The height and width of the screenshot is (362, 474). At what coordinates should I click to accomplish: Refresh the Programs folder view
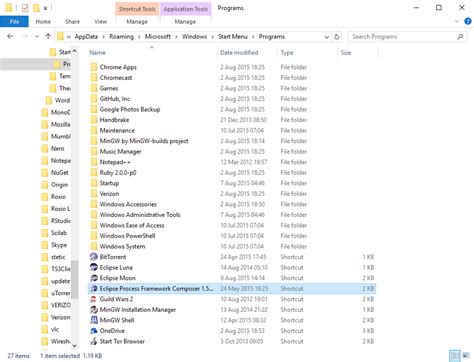(x=337, y=37)
